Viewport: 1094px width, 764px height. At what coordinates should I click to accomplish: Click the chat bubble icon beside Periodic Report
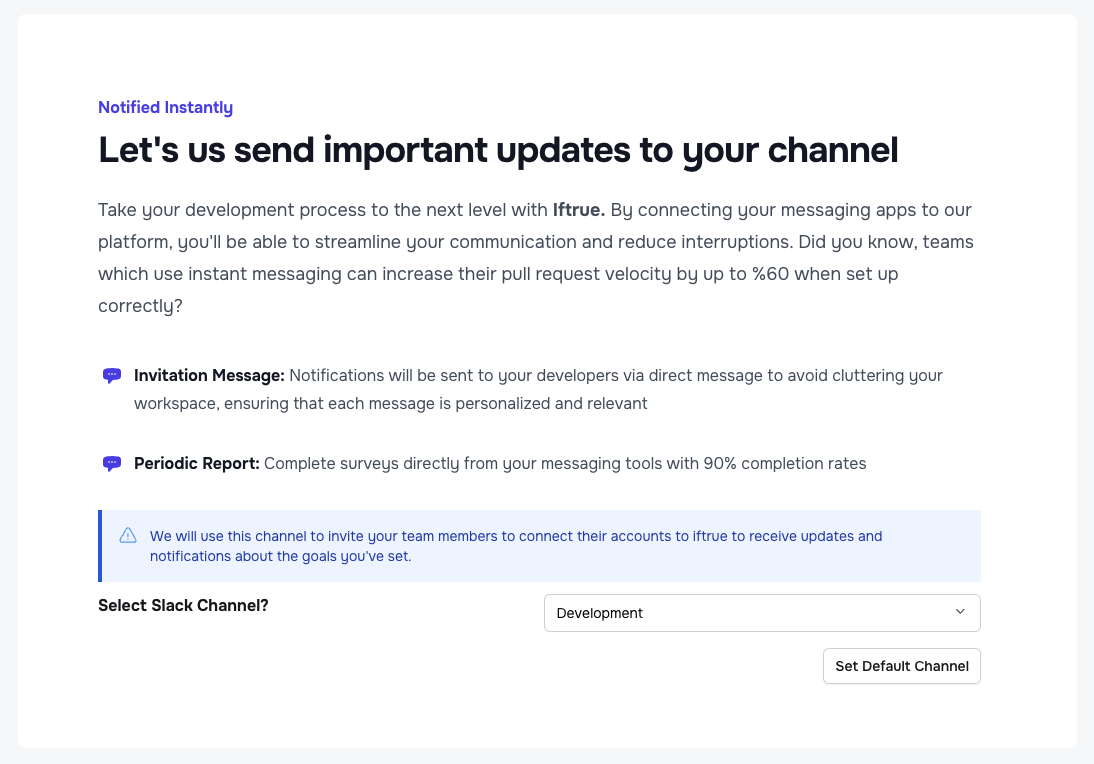112,464
